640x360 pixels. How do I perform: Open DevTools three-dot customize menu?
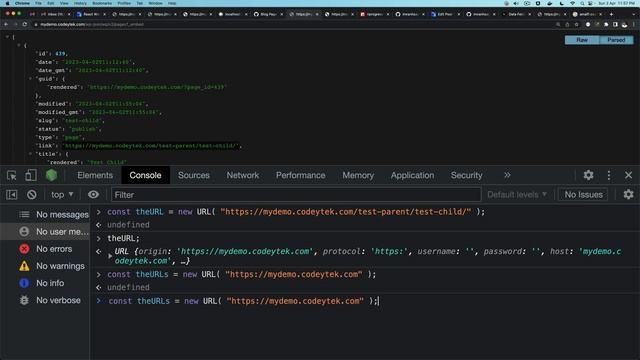coord(609,175)
